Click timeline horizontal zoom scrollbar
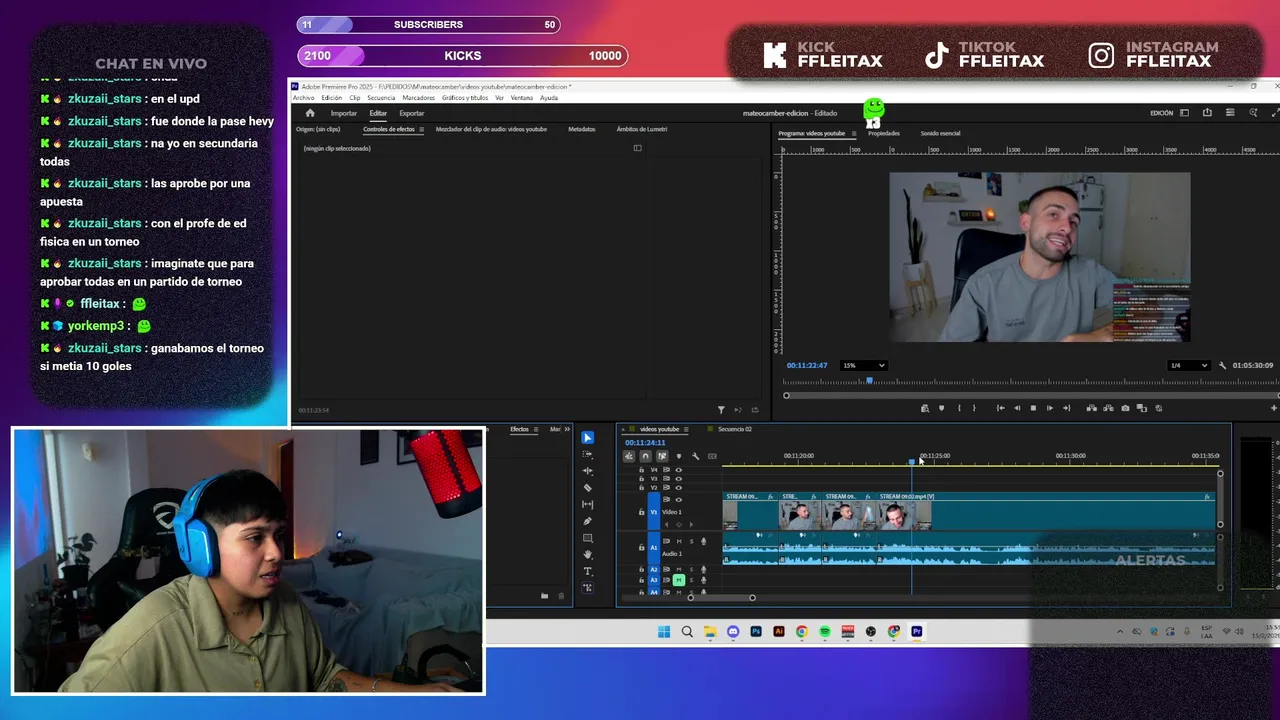 (x=721, y=598)
